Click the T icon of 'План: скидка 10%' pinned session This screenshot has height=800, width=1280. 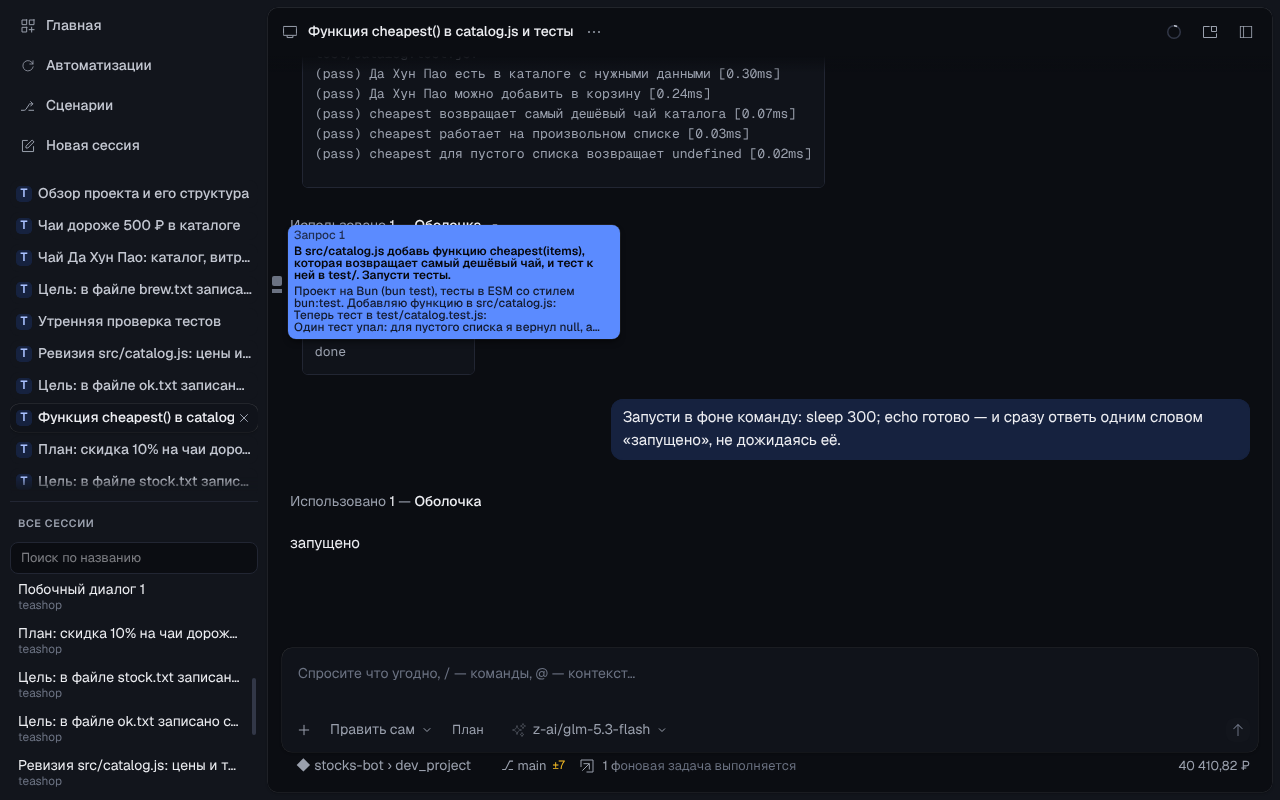point(24,449)
